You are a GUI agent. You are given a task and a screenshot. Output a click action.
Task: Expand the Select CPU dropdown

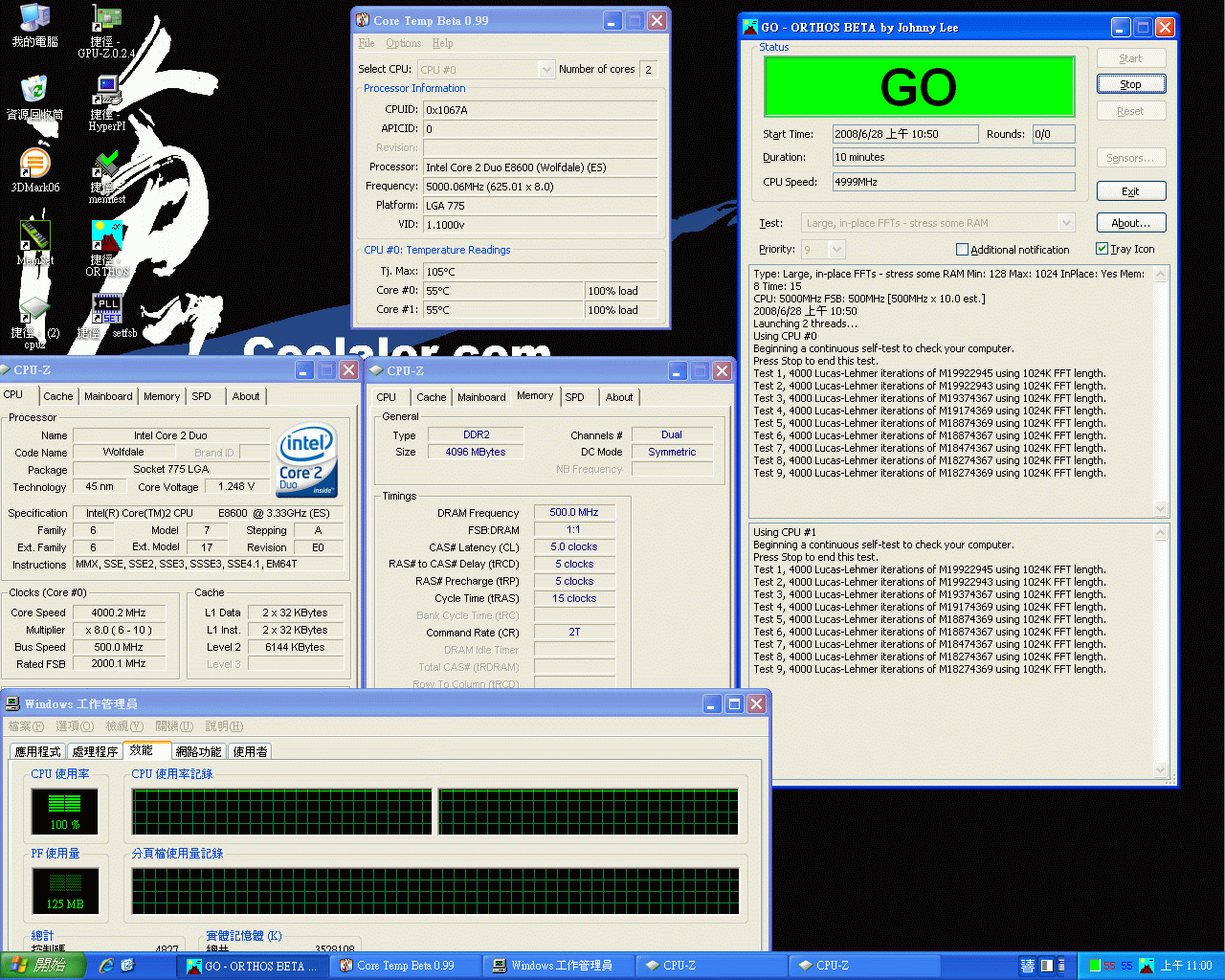pos(546,69)
